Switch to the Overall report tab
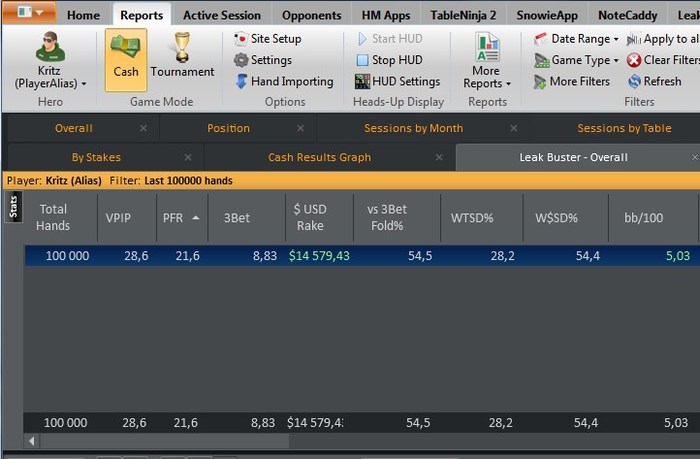The image size is (700, 459). tap(74, 129)
